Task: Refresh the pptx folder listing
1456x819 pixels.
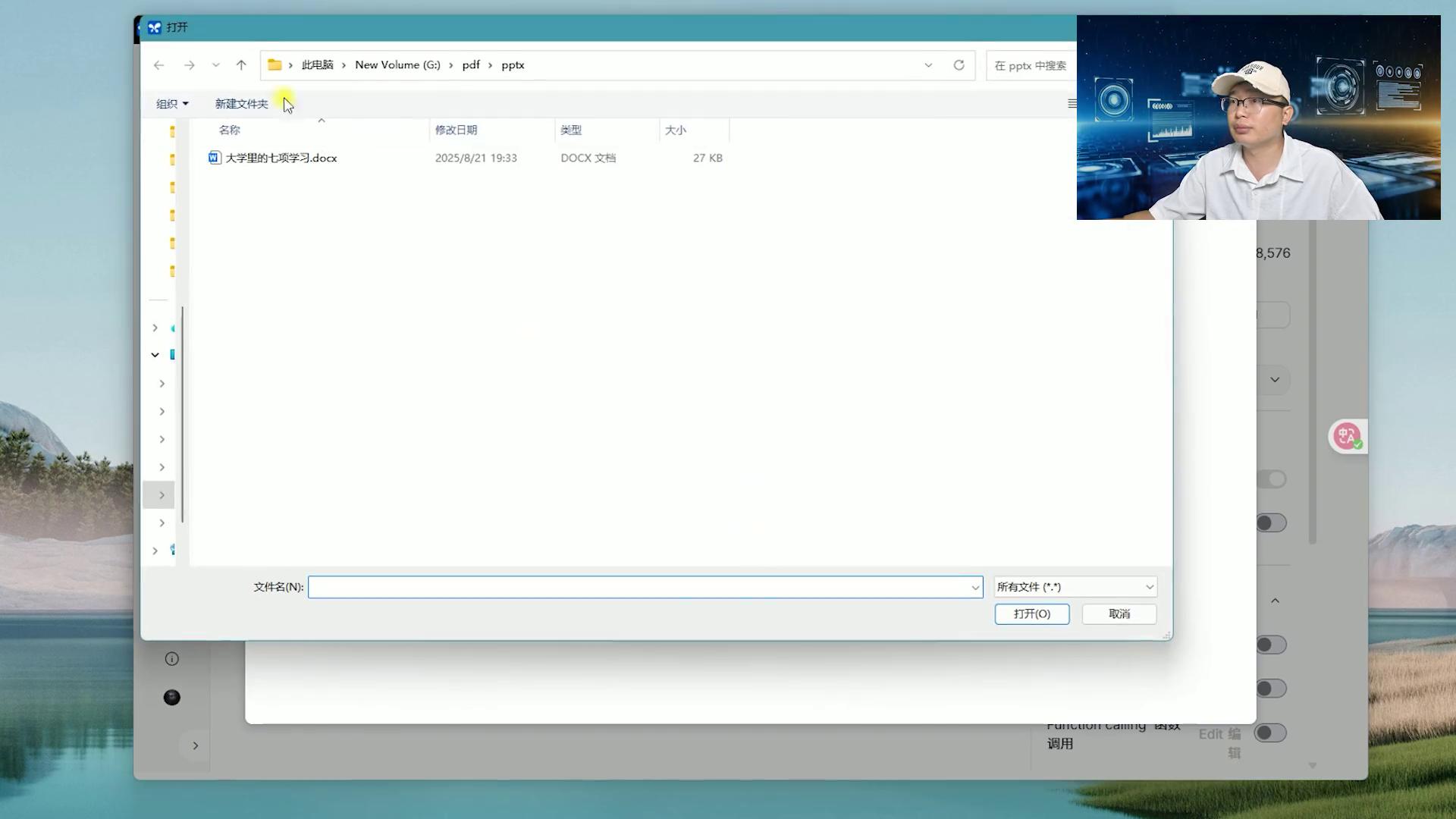Action: (959, 65)
